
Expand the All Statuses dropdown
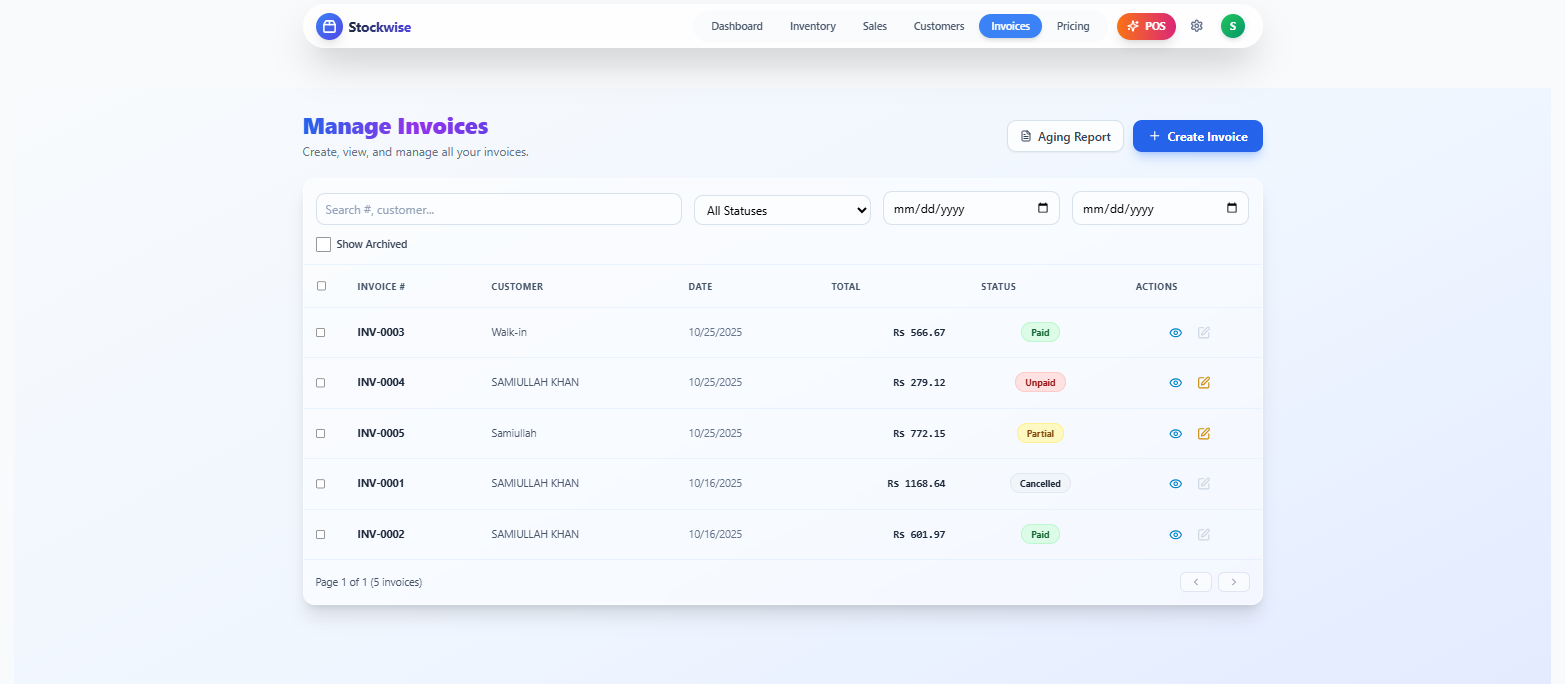[782, 210]
